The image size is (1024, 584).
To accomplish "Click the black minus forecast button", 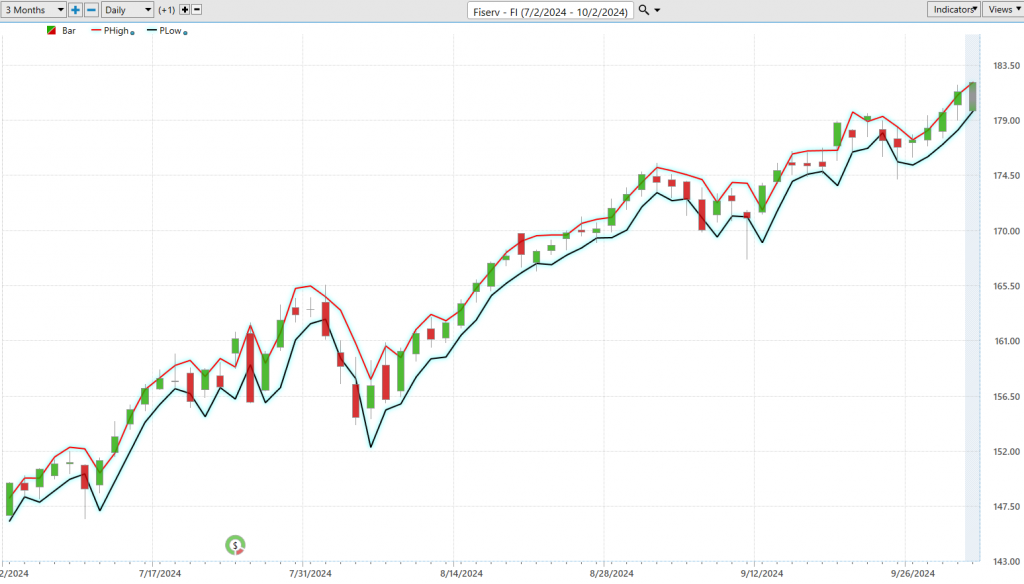I will click(x=196, y=9).
